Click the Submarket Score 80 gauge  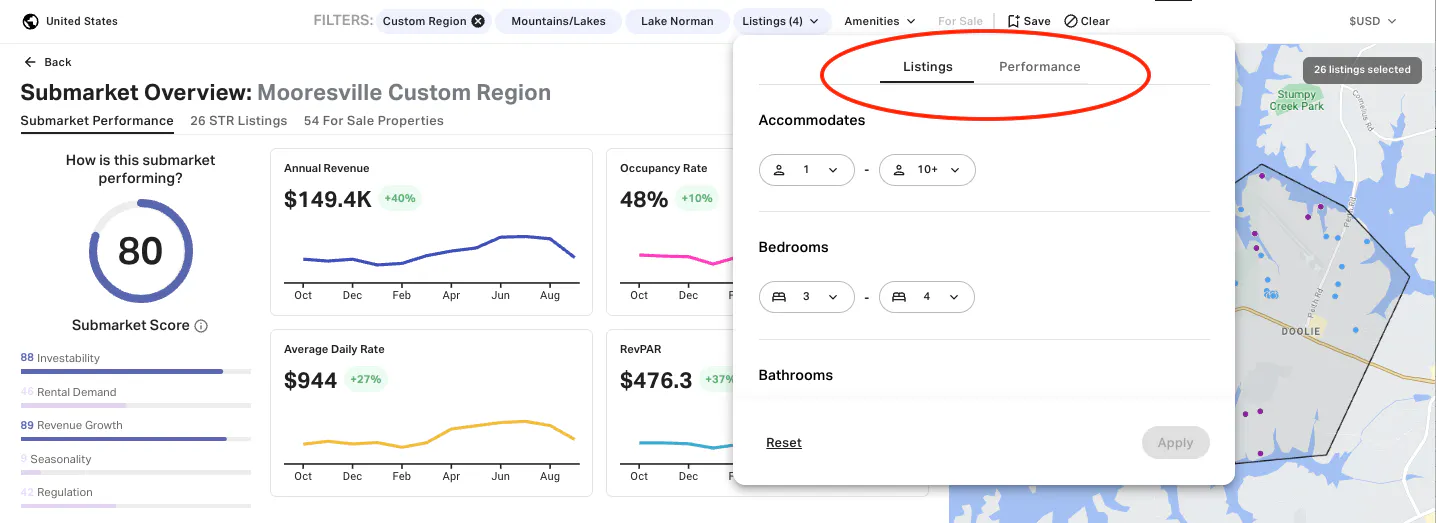140,251
